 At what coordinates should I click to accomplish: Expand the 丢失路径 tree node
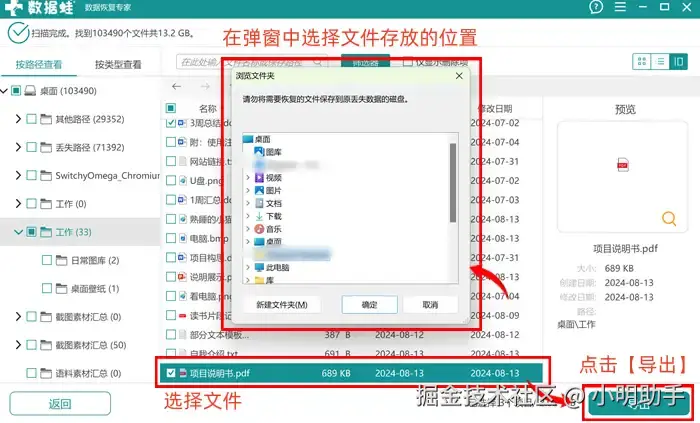pos(18,147)
